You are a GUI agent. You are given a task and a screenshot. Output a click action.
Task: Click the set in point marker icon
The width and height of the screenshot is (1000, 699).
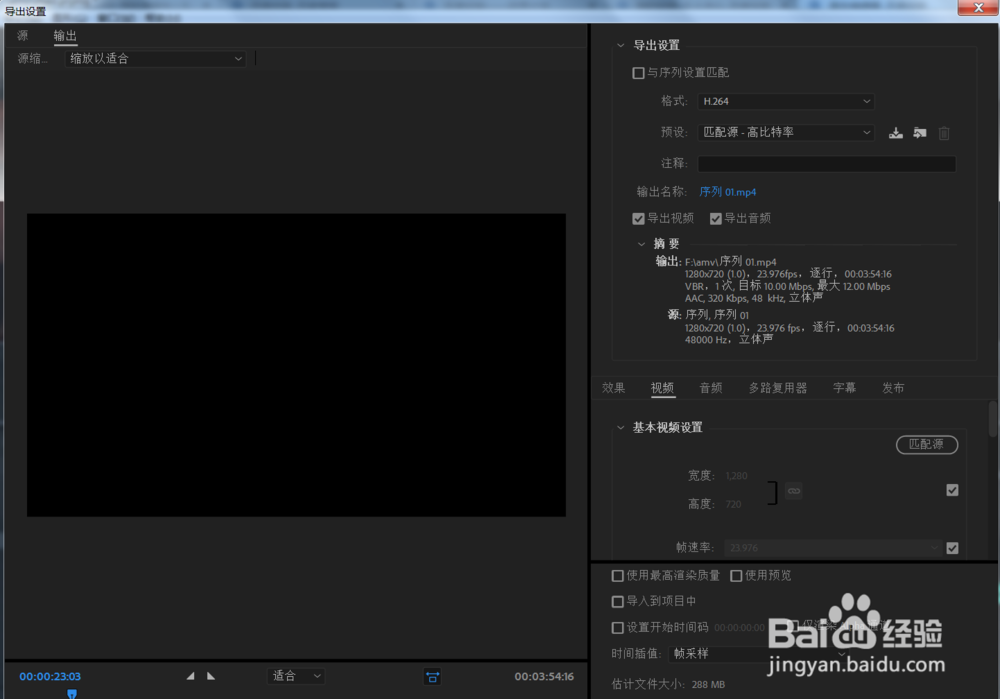pos(190,676)
